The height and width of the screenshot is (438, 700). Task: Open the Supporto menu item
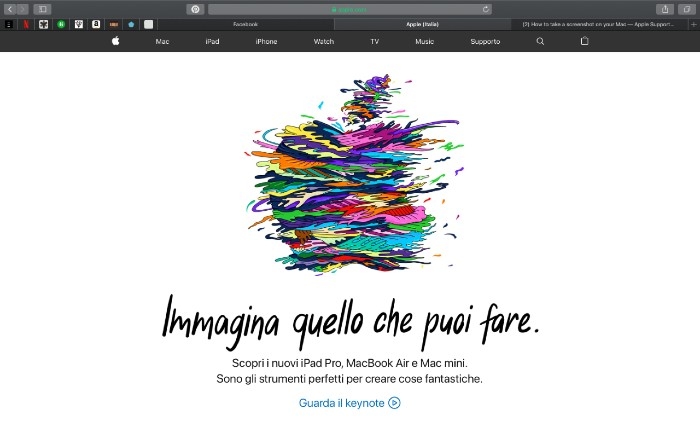point(485,42)
